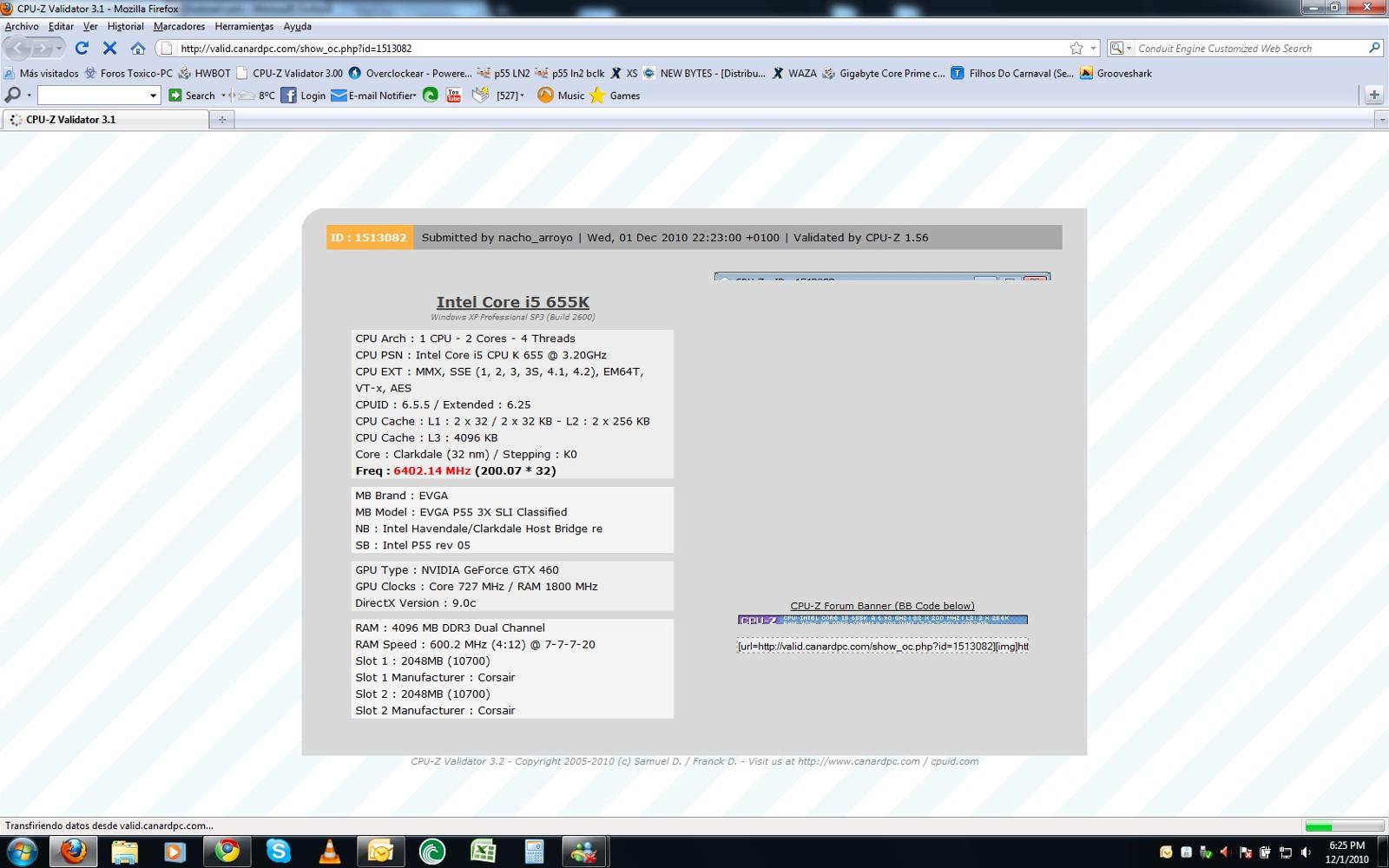
Task: Click the green swirl toolbar icon
Action: (x=431, y=95)
